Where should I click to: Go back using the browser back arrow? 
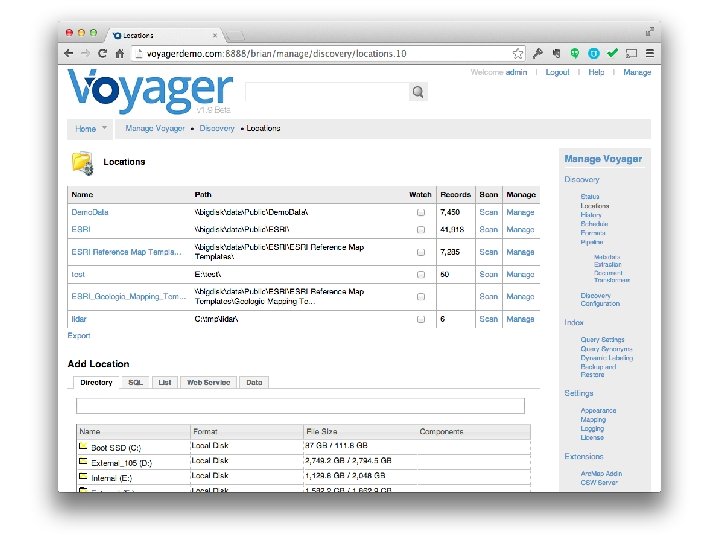(69, 53)
